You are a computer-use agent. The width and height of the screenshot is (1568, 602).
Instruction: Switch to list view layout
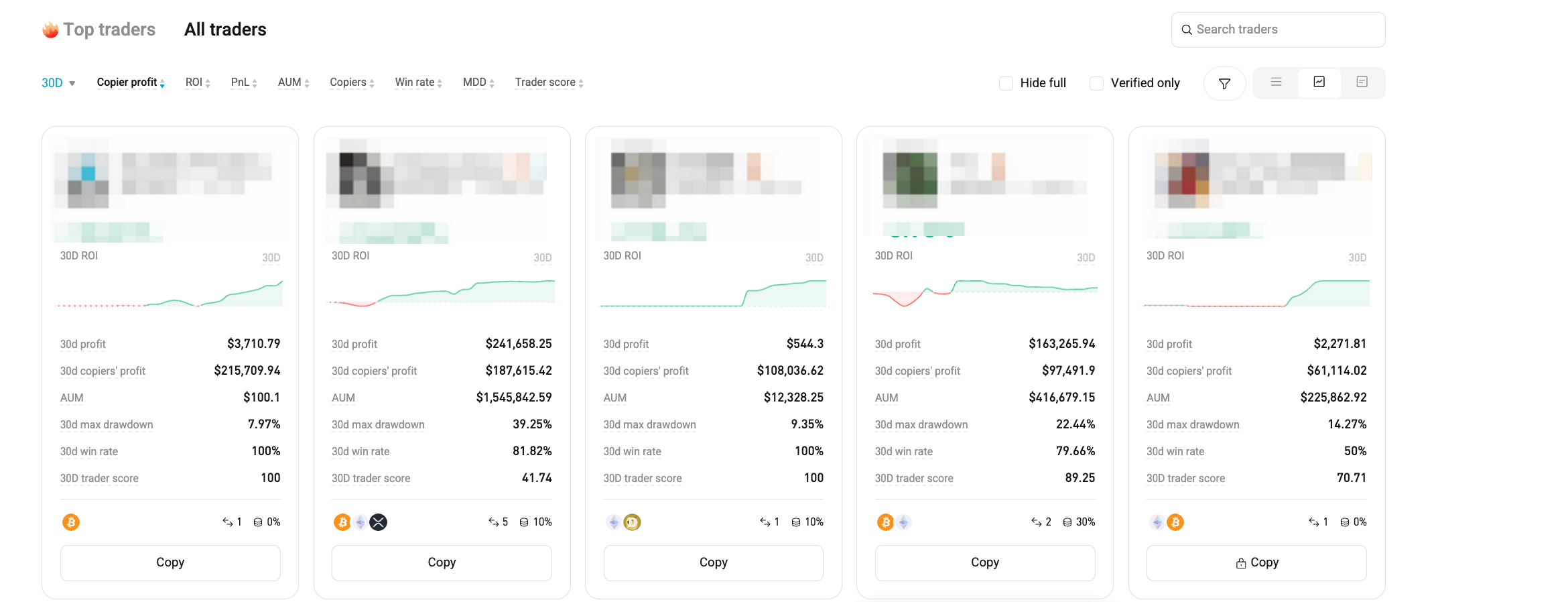1276,82
